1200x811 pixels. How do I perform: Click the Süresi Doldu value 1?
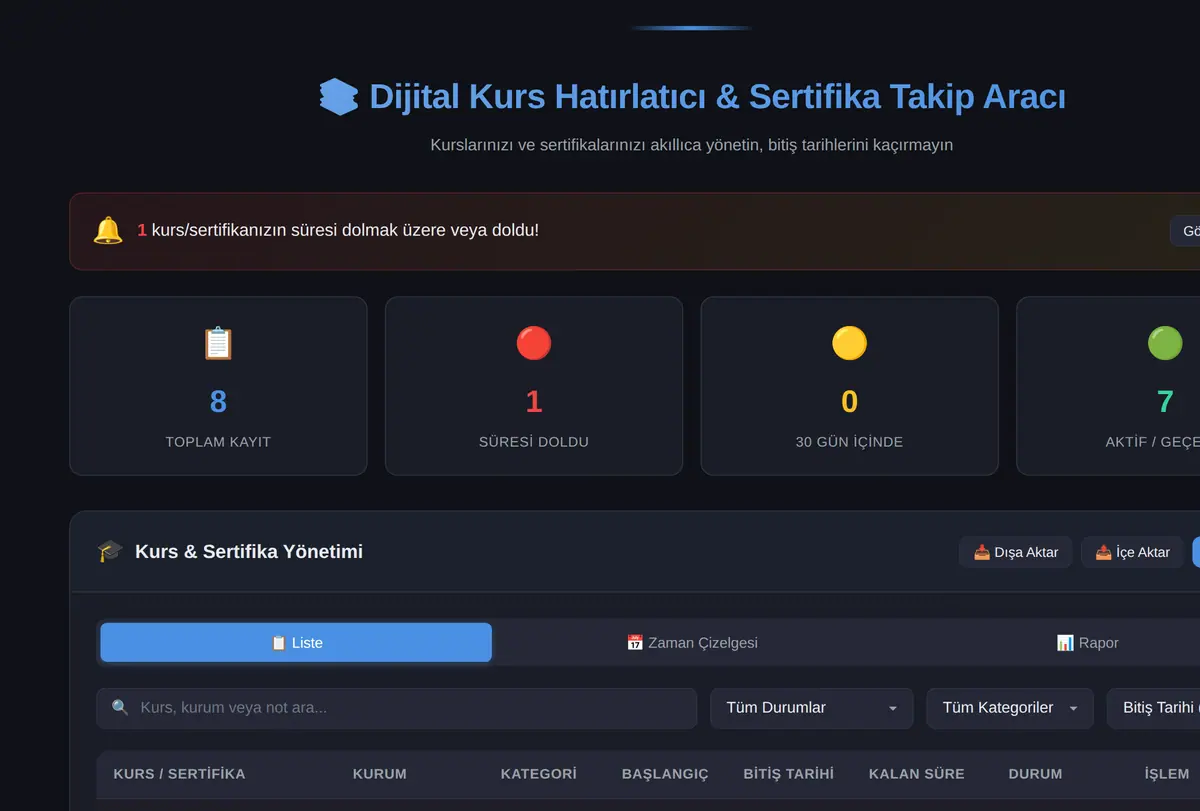coord(534,401)
